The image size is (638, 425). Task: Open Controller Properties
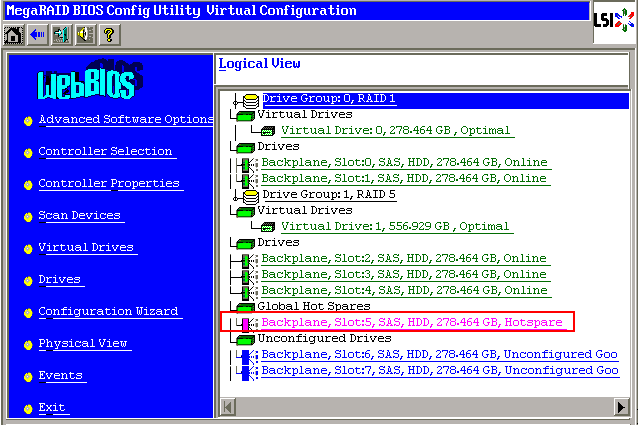coord(109,184)
